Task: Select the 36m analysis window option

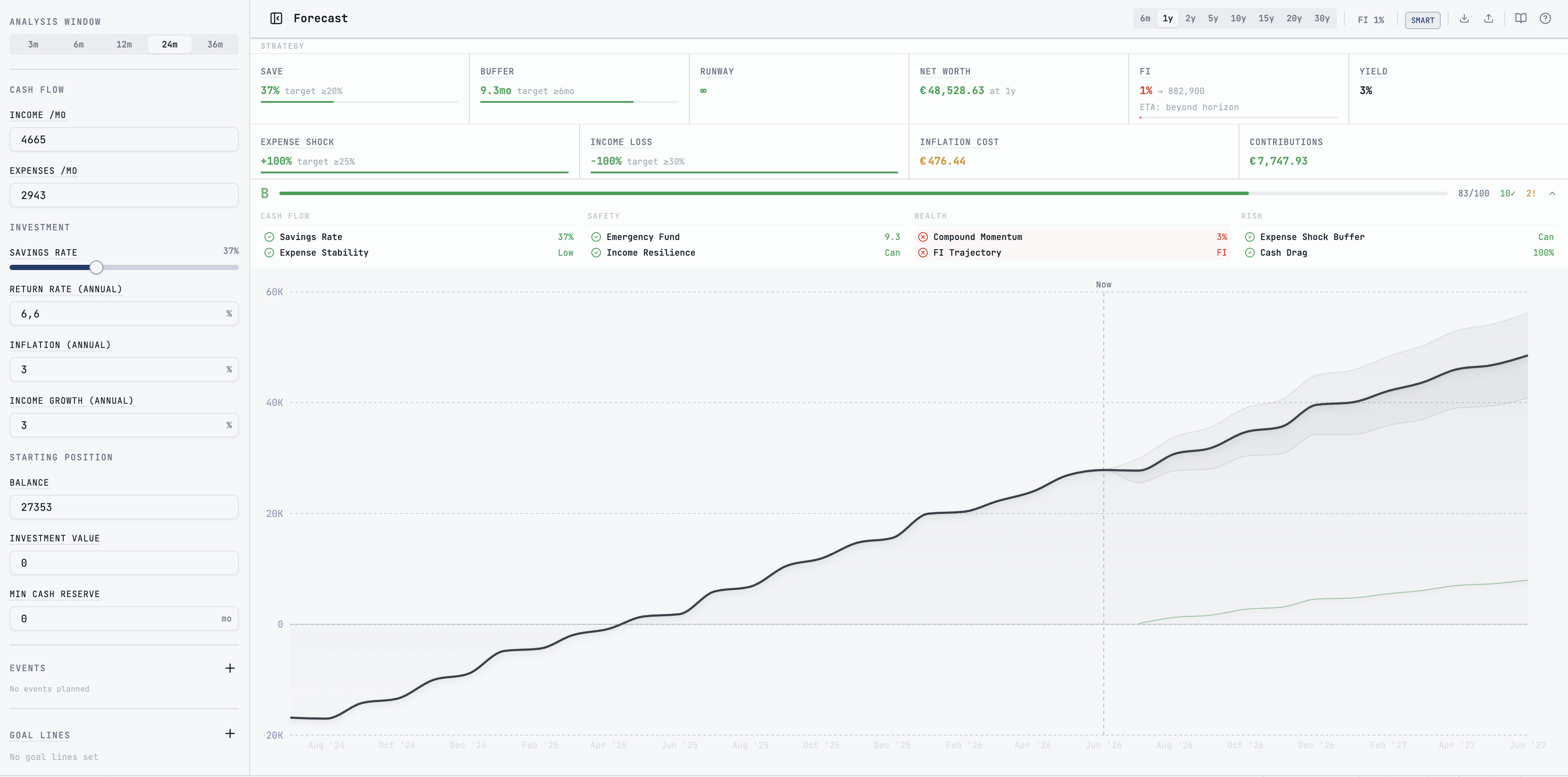Action: (215, 44)
